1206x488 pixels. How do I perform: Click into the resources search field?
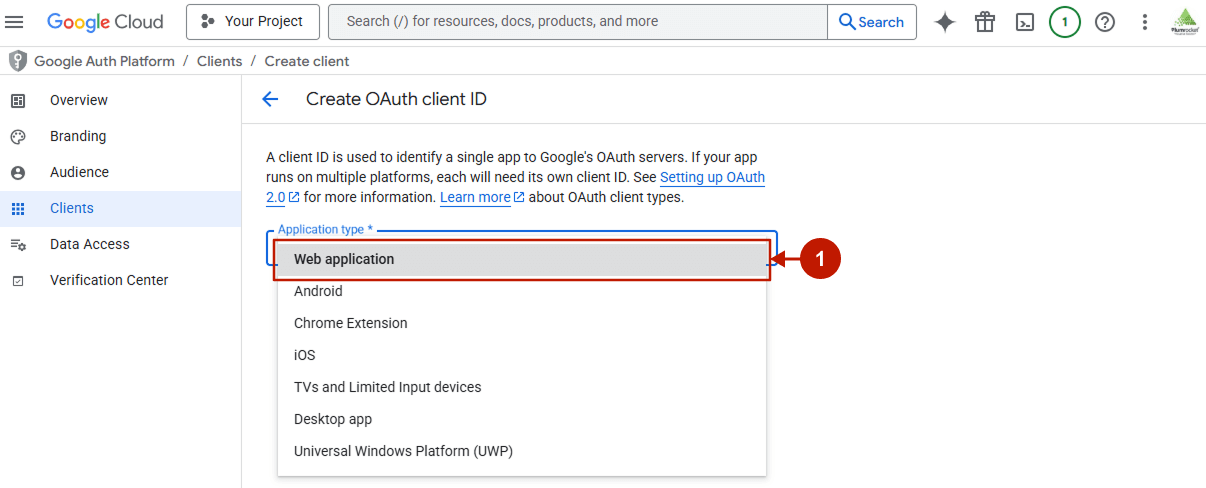tap(578, 22)
